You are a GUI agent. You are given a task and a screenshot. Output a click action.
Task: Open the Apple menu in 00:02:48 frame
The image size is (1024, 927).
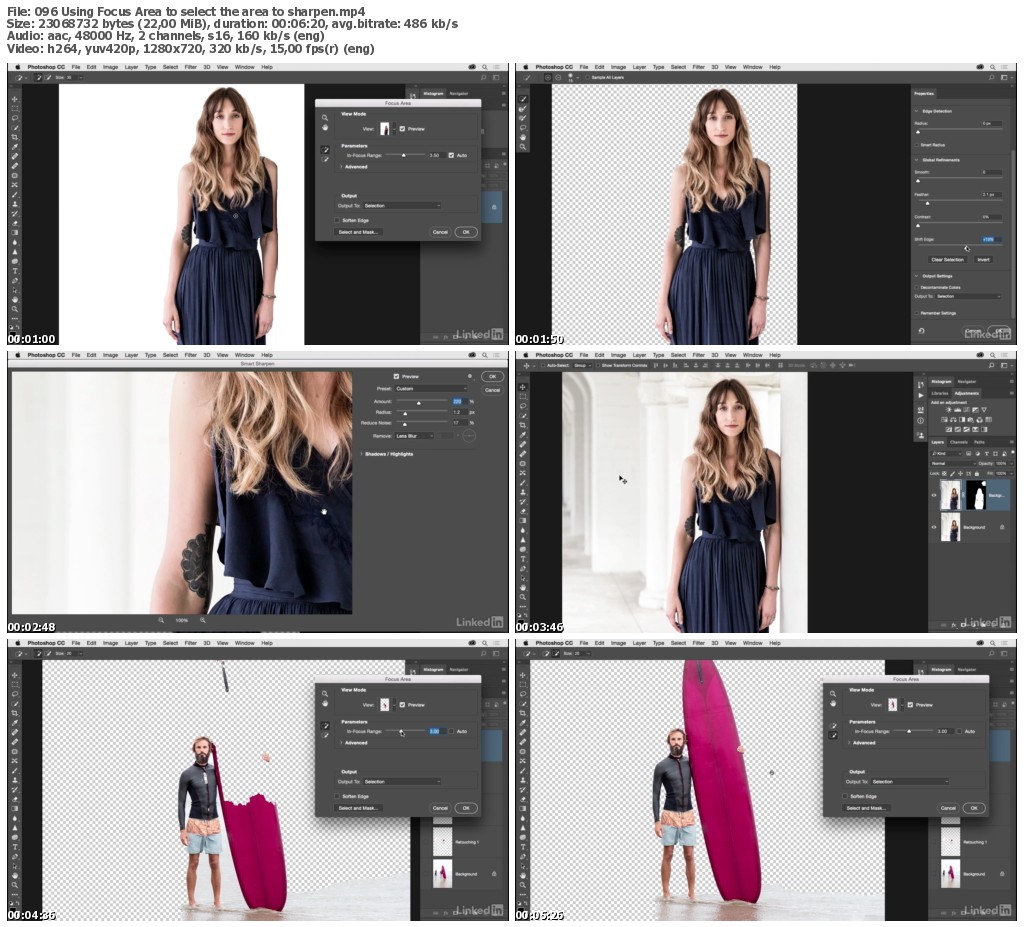[x=18, y=355]
